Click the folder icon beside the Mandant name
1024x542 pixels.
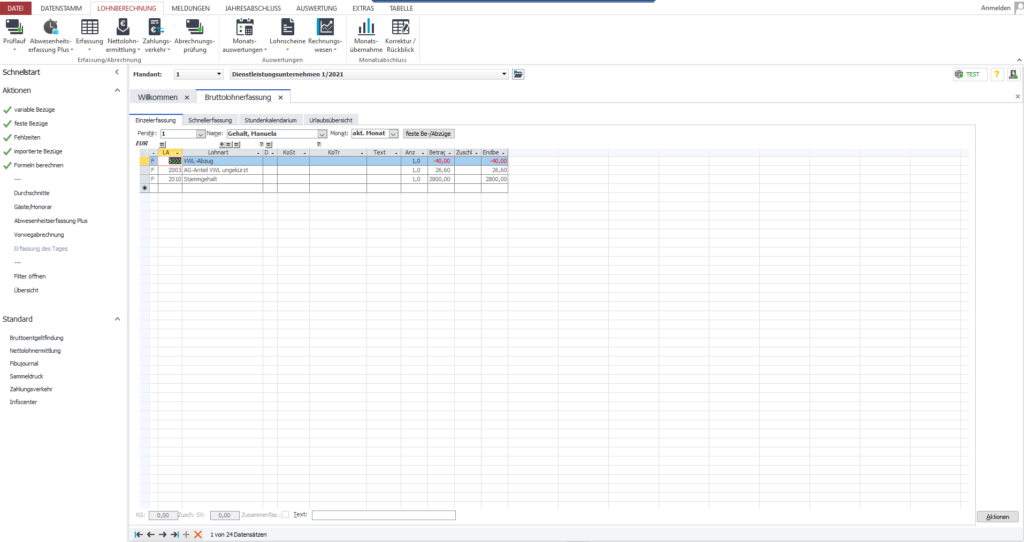(x=518, y=74)
